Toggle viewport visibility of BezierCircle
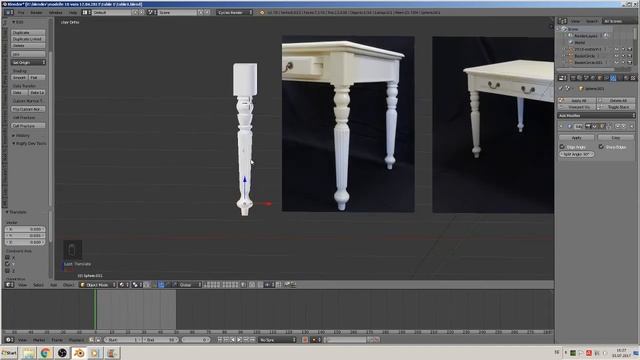This screenshot has height=360, width=640. [x=616, y=56]
